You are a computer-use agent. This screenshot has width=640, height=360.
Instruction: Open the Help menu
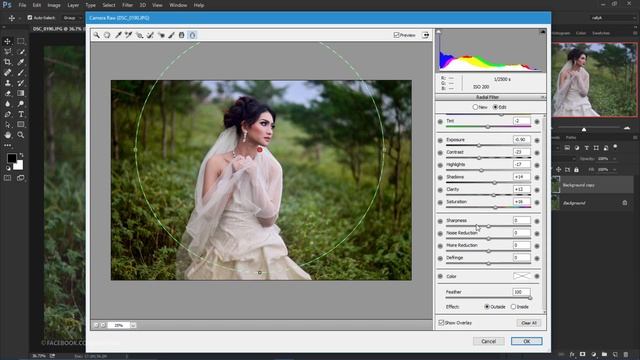[x=199, y=5]
